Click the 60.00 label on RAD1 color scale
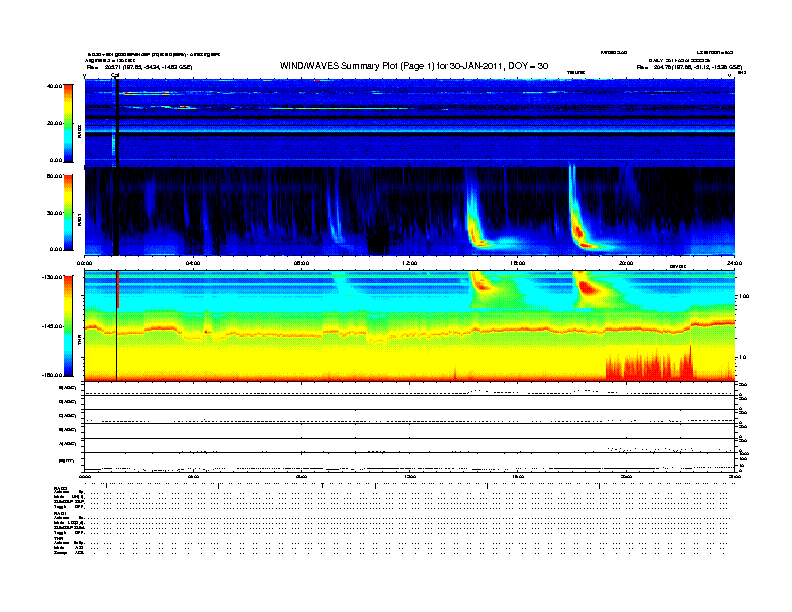This screenshot has width=792, height=612. click(x=54, y=176)
